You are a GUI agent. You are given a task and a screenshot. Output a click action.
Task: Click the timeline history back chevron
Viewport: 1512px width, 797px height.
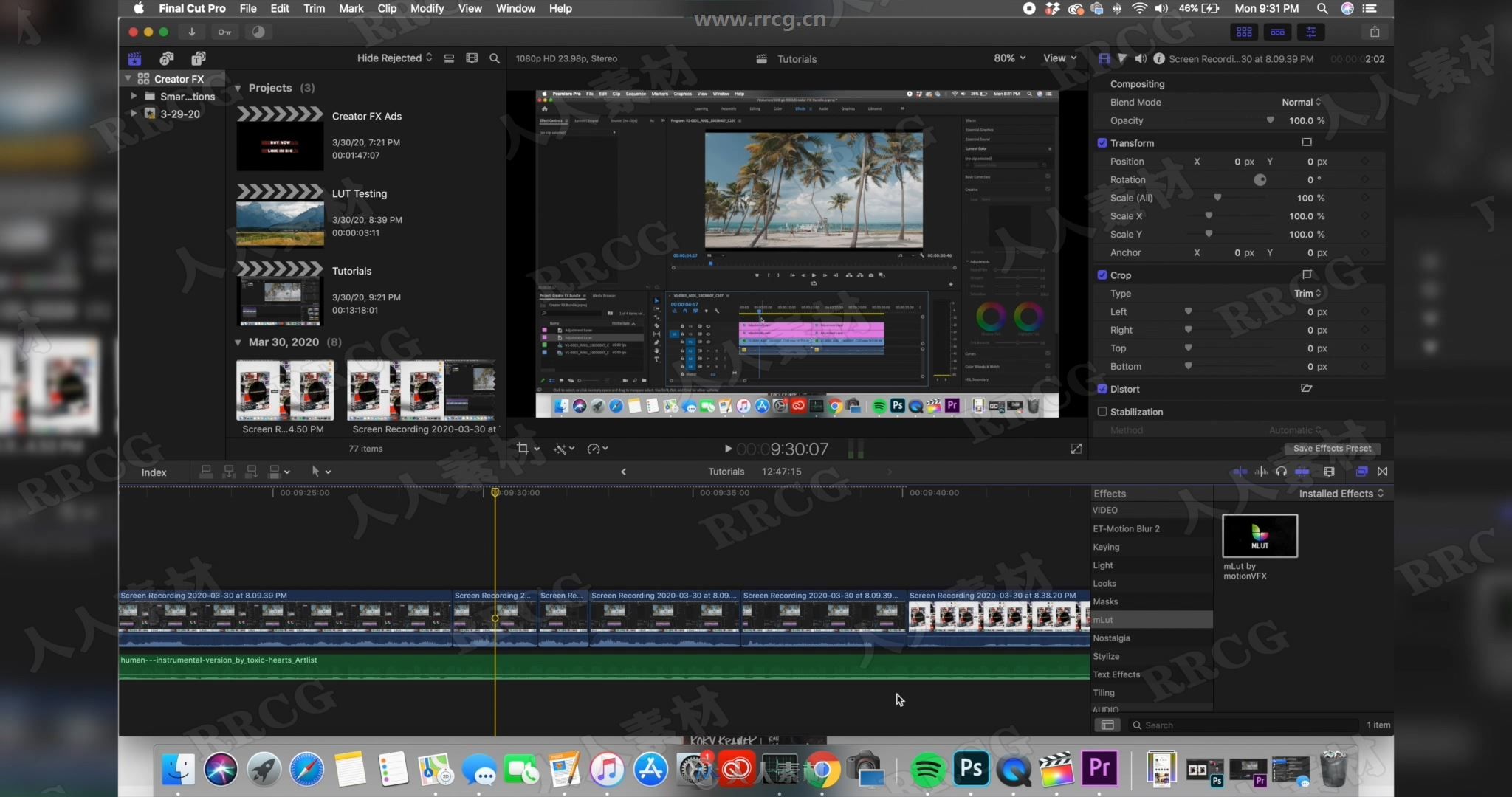[x=623, y=472]
